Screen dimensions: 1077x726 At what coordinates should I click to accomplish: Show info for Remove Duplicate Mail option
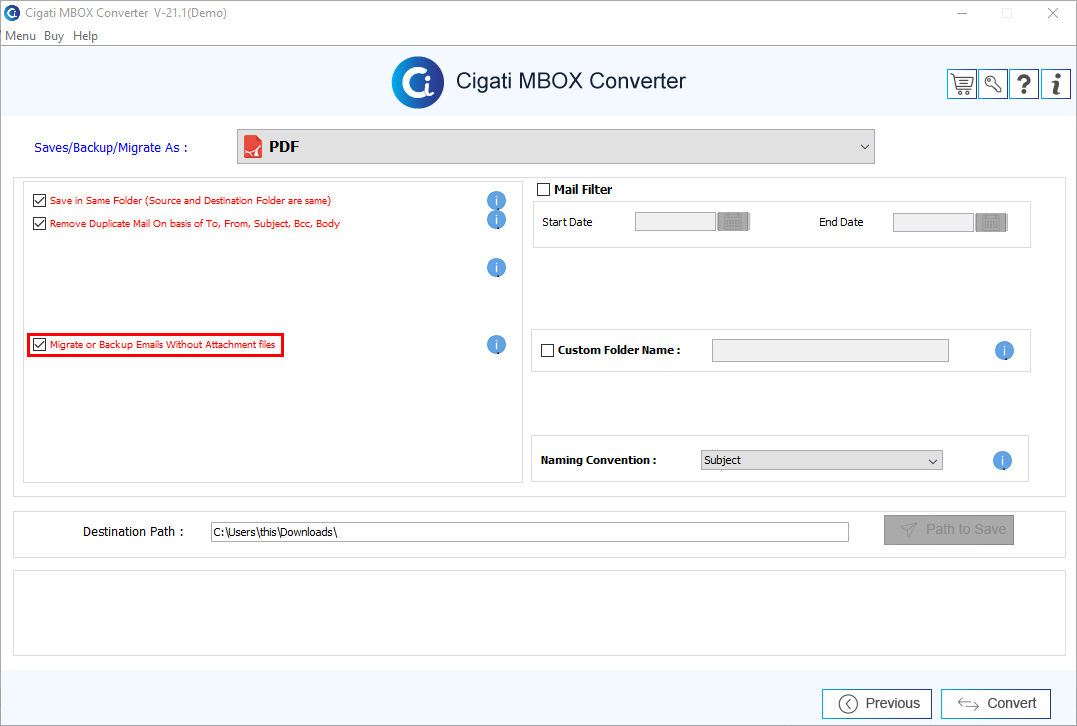497,220
